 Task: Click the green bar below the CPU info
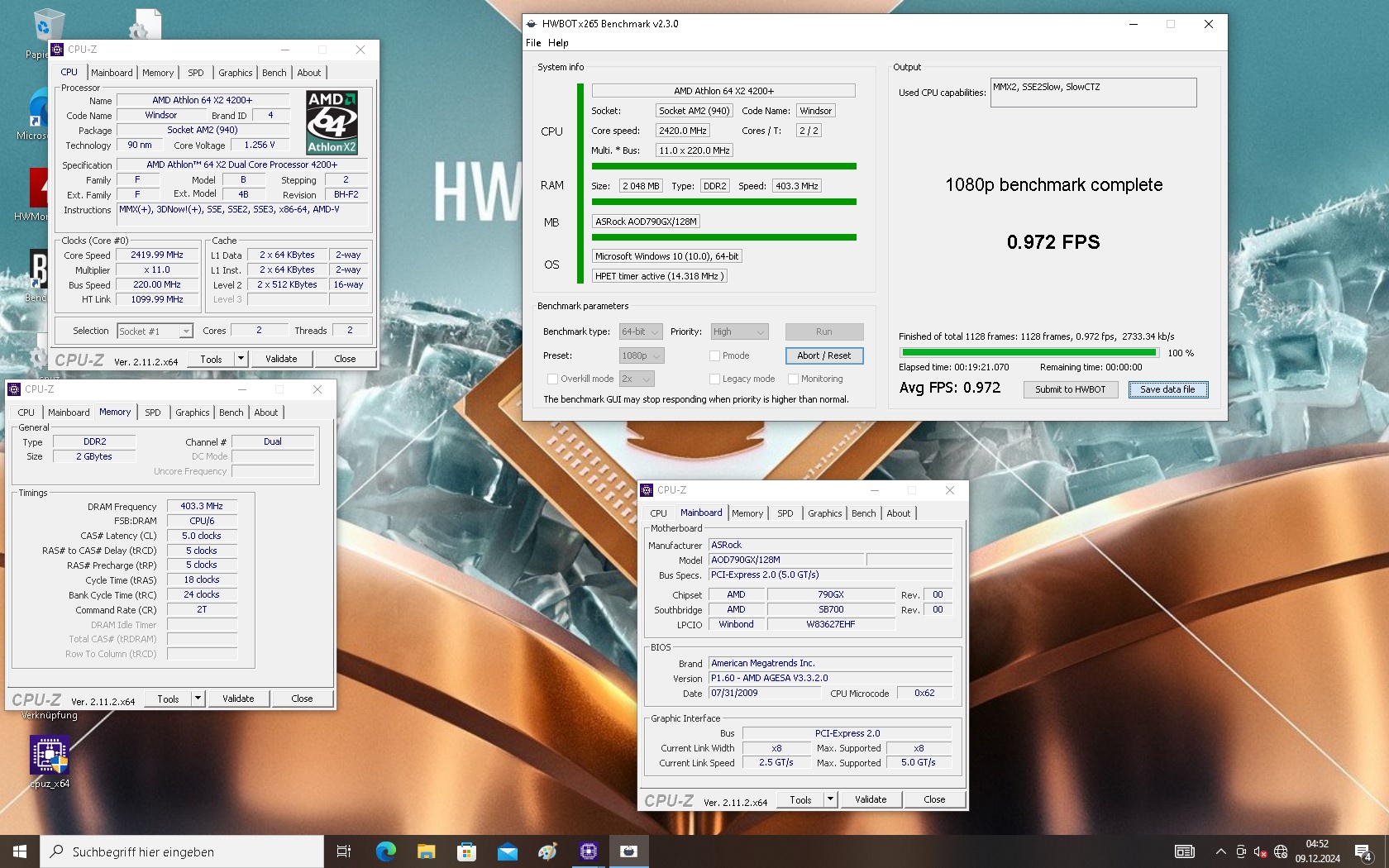click(724, 166)
